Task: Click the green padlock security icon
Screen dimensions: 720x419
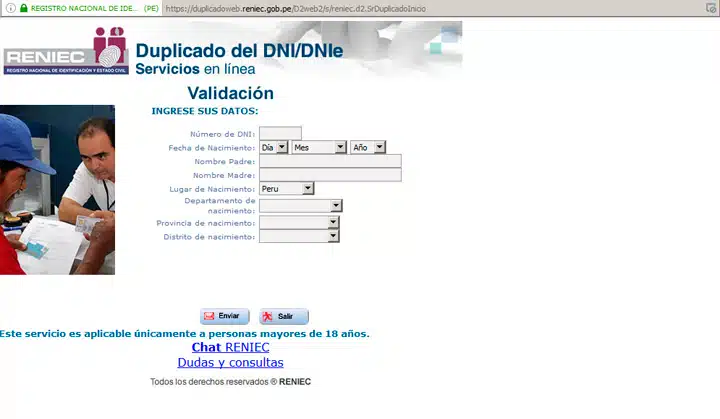Action: [23, 8]
